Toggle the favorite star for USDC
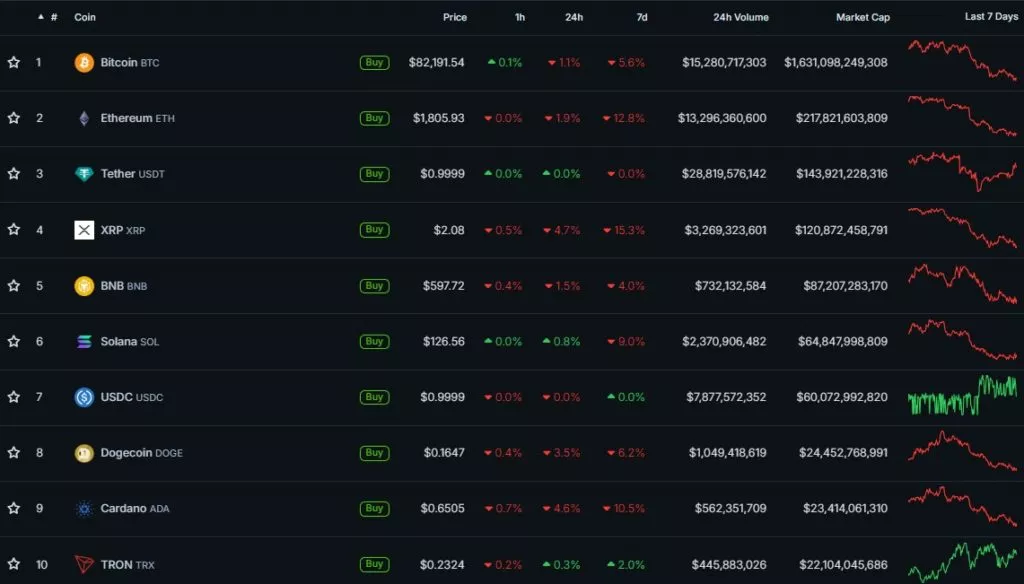Viewport: 1024px width, 584px height. pos(14,397)
